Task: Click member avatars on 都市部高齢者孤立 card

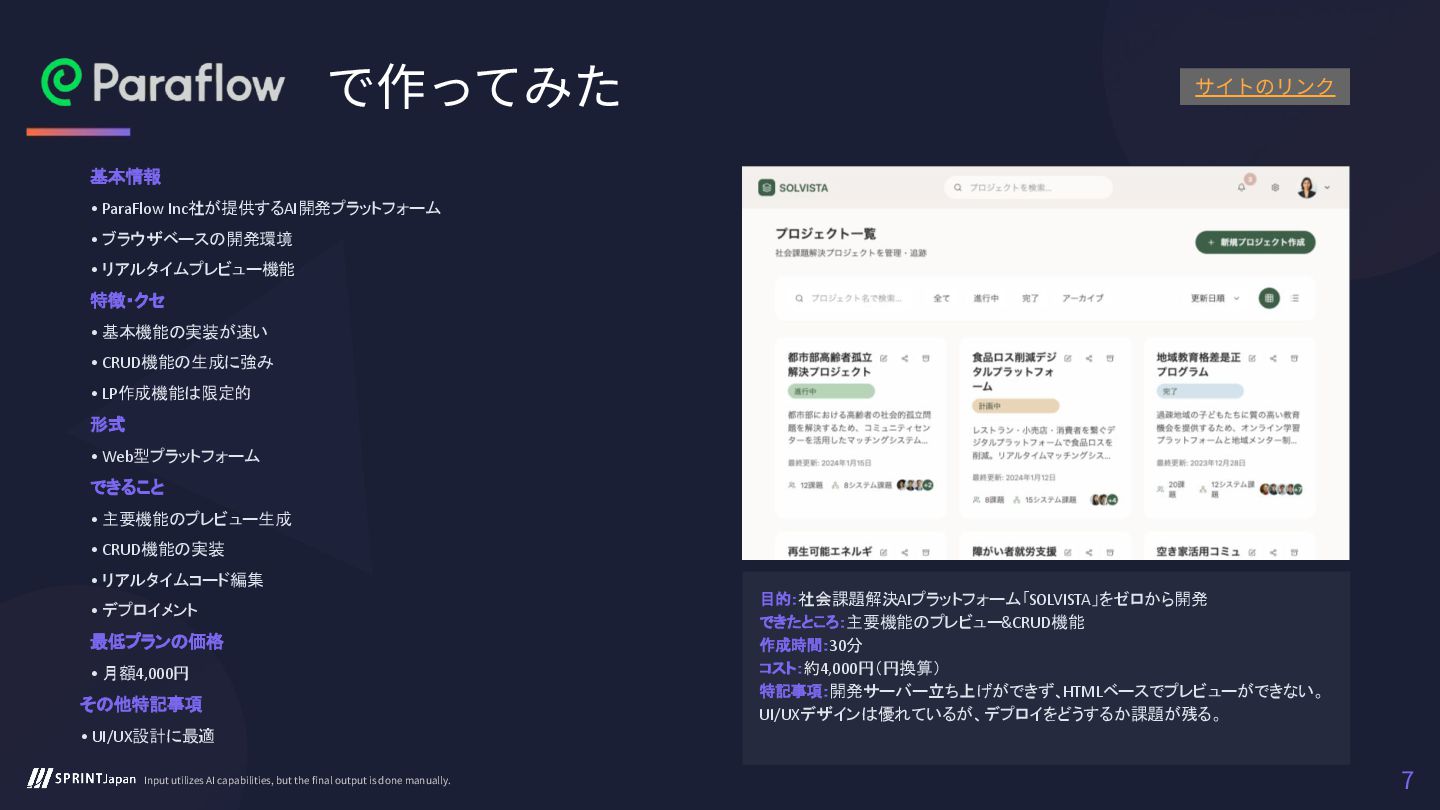Action: tap(915, 485)
